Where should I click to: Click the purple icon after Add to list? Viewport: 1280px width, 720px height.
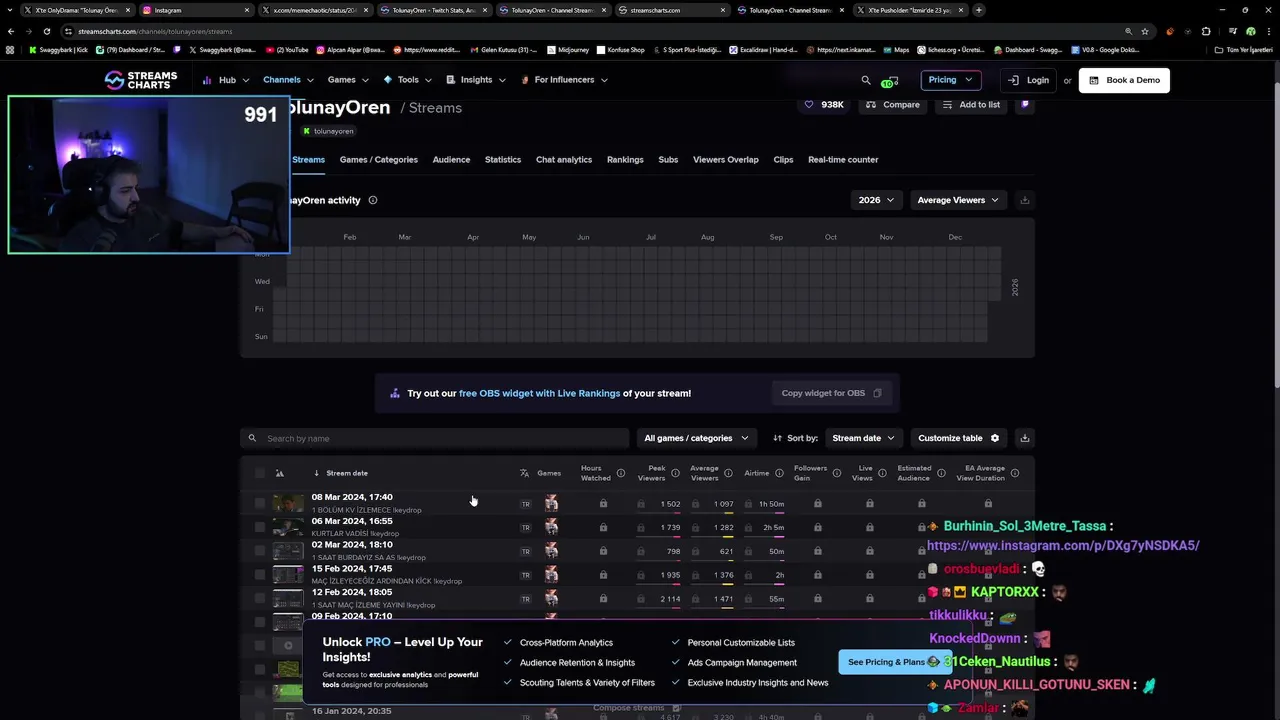click(1025, 104)
